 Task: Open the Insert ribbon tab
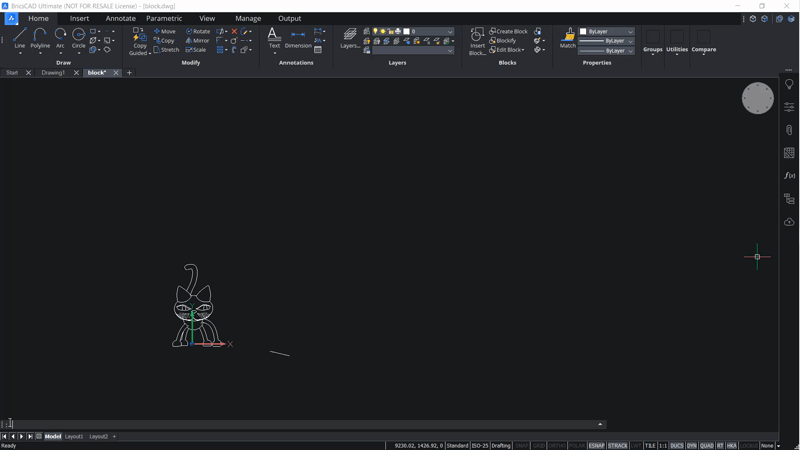pos(79,18)
